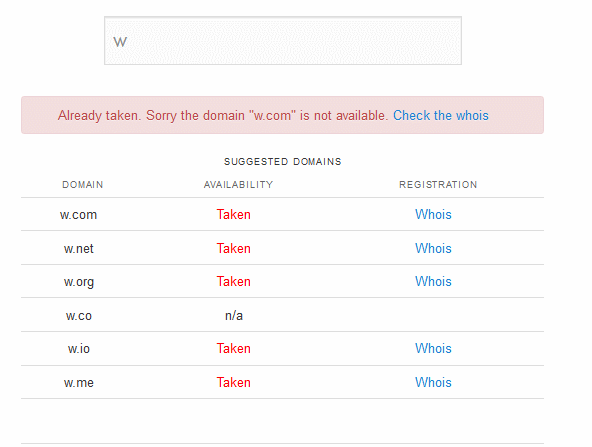Viewport: 592px width, 447px height.
Task: Click the w.com domain name cell
Action: (79, 214)
